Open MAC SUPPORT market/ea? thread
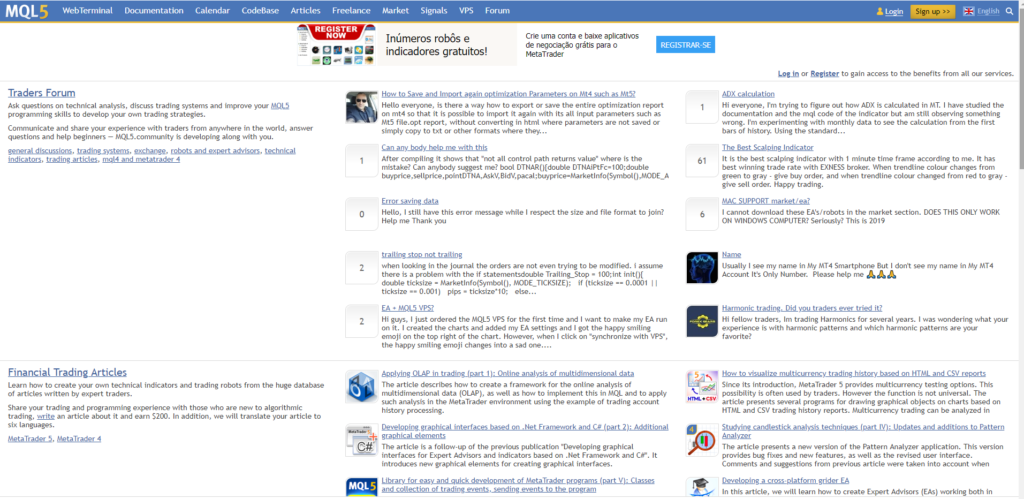The image size is (1024, 499). [765, 201]
